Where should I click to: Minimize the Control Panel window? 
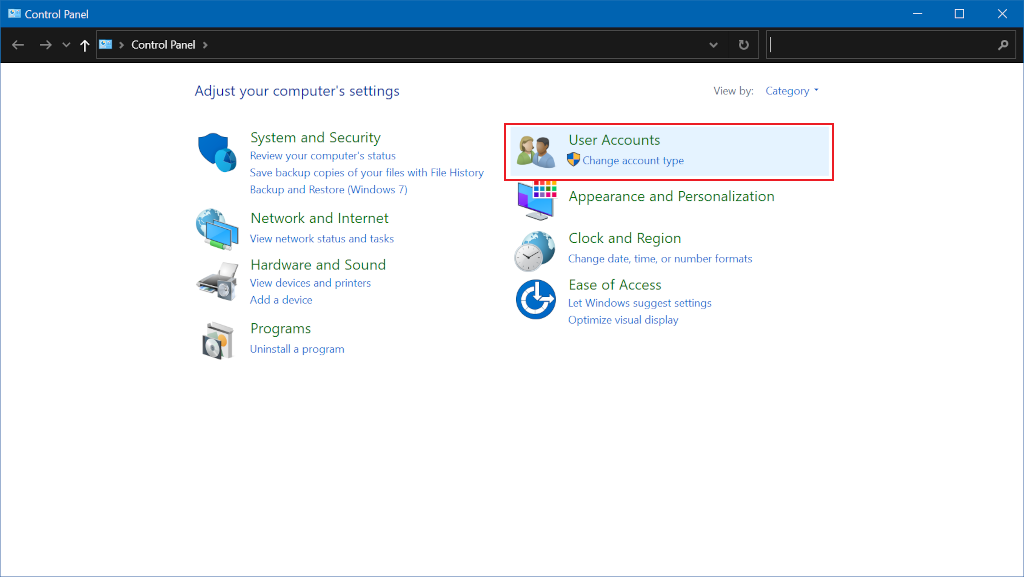point(918,14)
